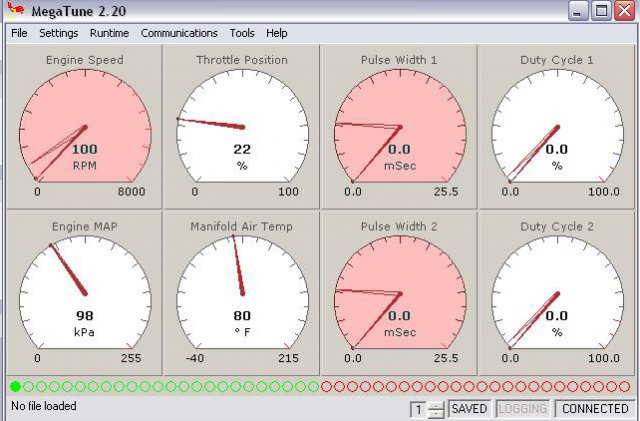Viewport: 640px width, 421px height.
Task: Select the Duty Cycle 1 gauge
Action: coord(556,127)
